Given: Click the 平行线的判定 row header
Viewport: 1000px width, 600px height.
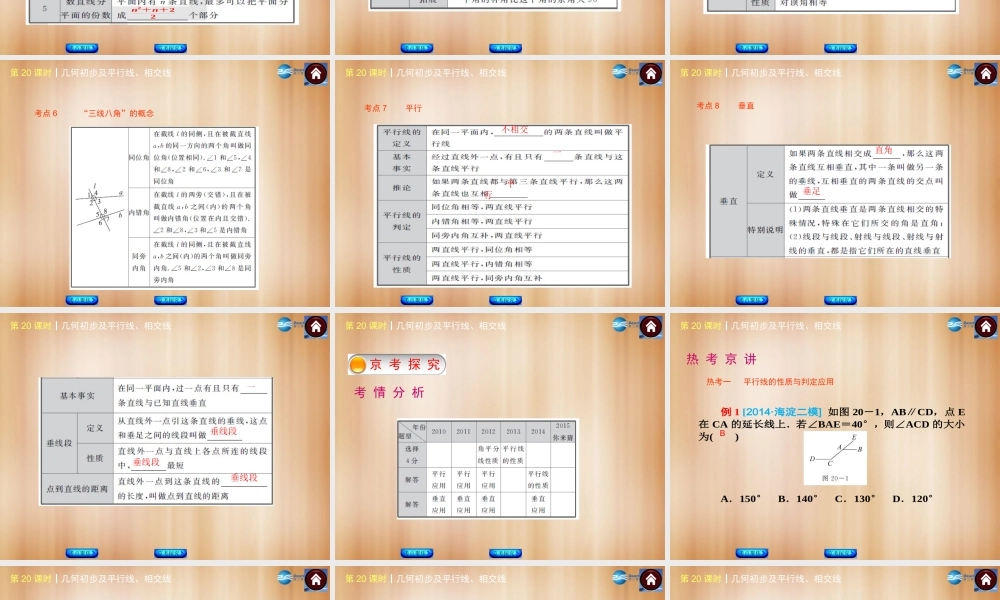Looking at the screenshot, I should 402,221.
